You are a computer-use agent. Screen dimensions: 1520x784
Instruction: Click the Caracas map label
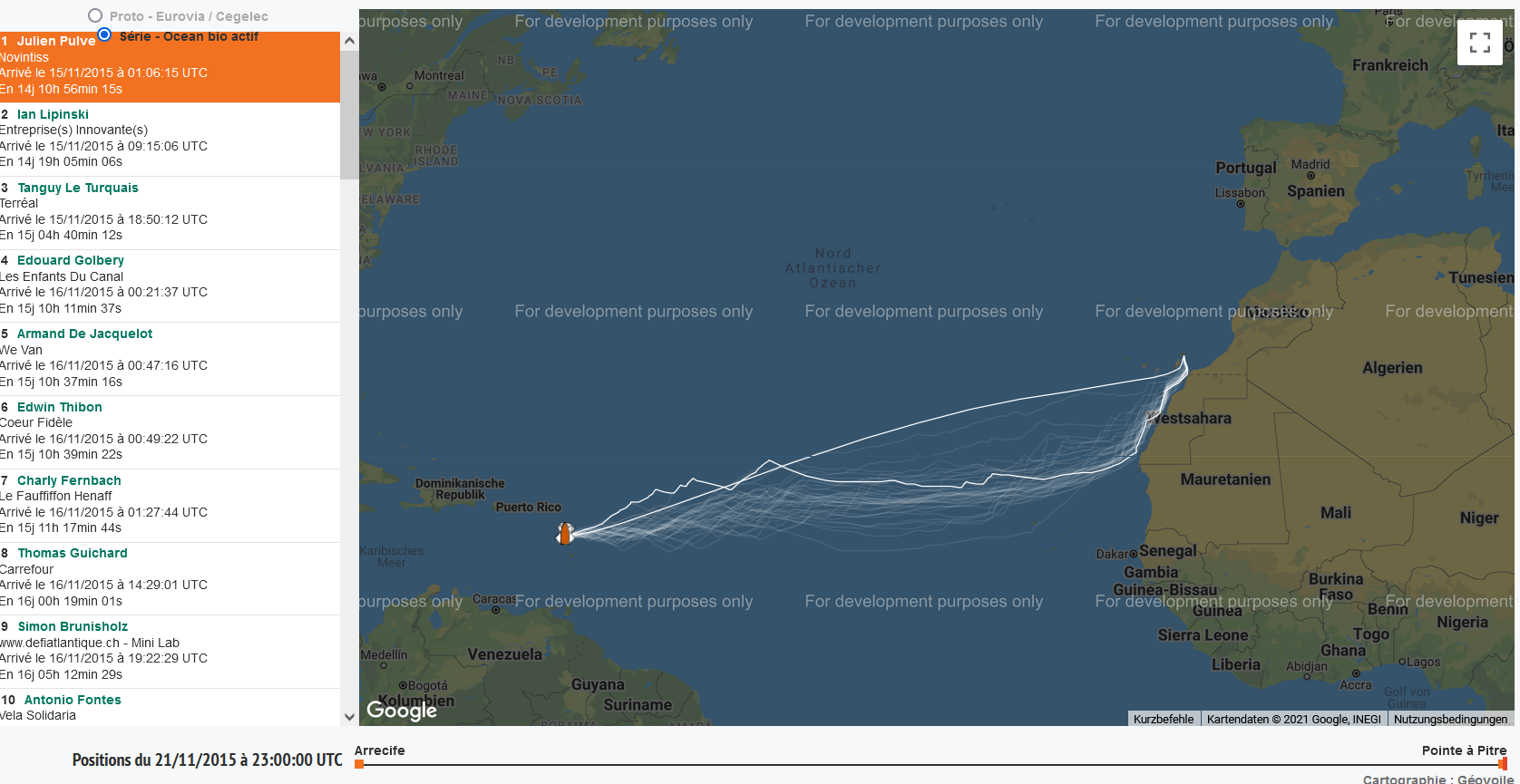494,599
